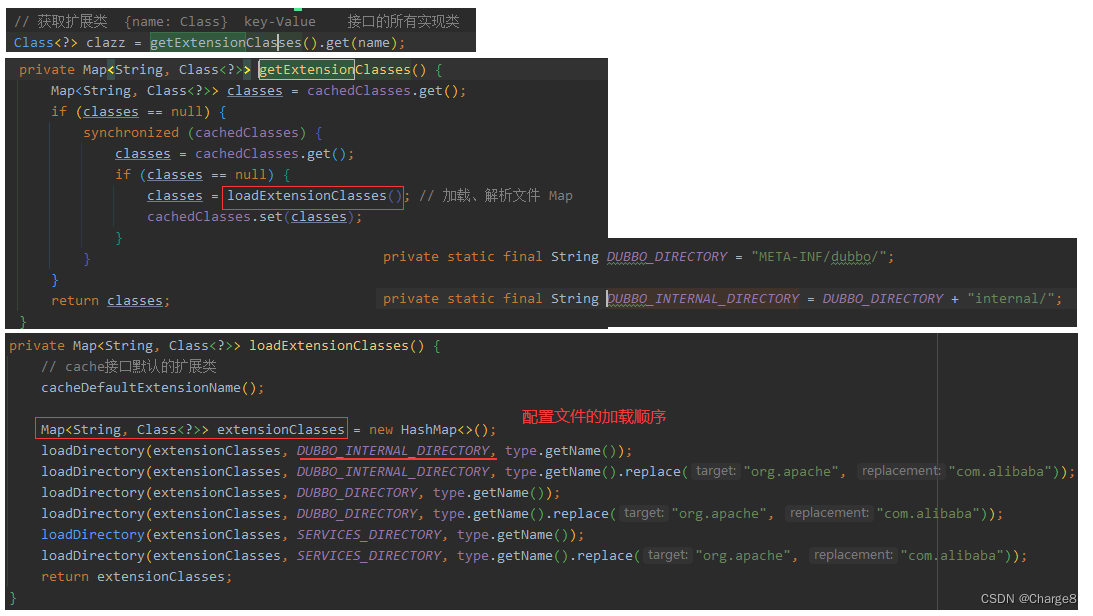Click the "loadExtensionClasses()" call assigned to classes

314,196
